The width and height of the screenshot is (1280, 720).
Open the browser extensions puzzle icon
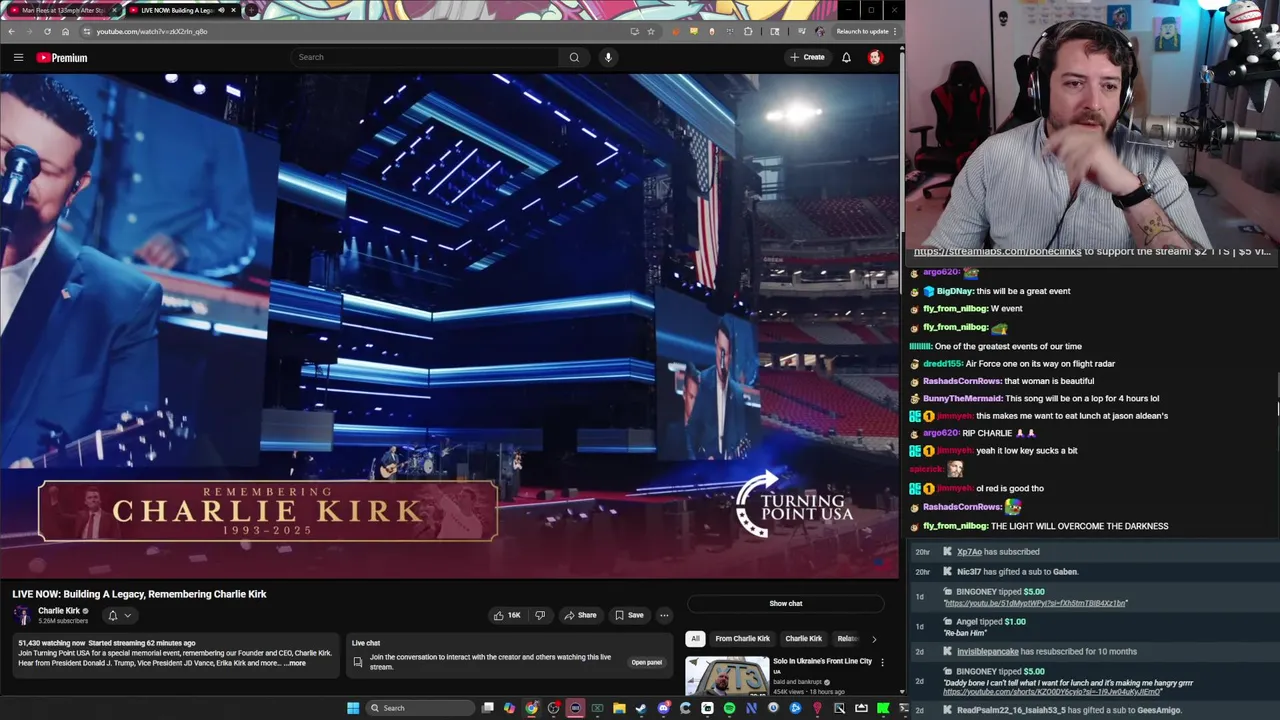click(748, 31)
